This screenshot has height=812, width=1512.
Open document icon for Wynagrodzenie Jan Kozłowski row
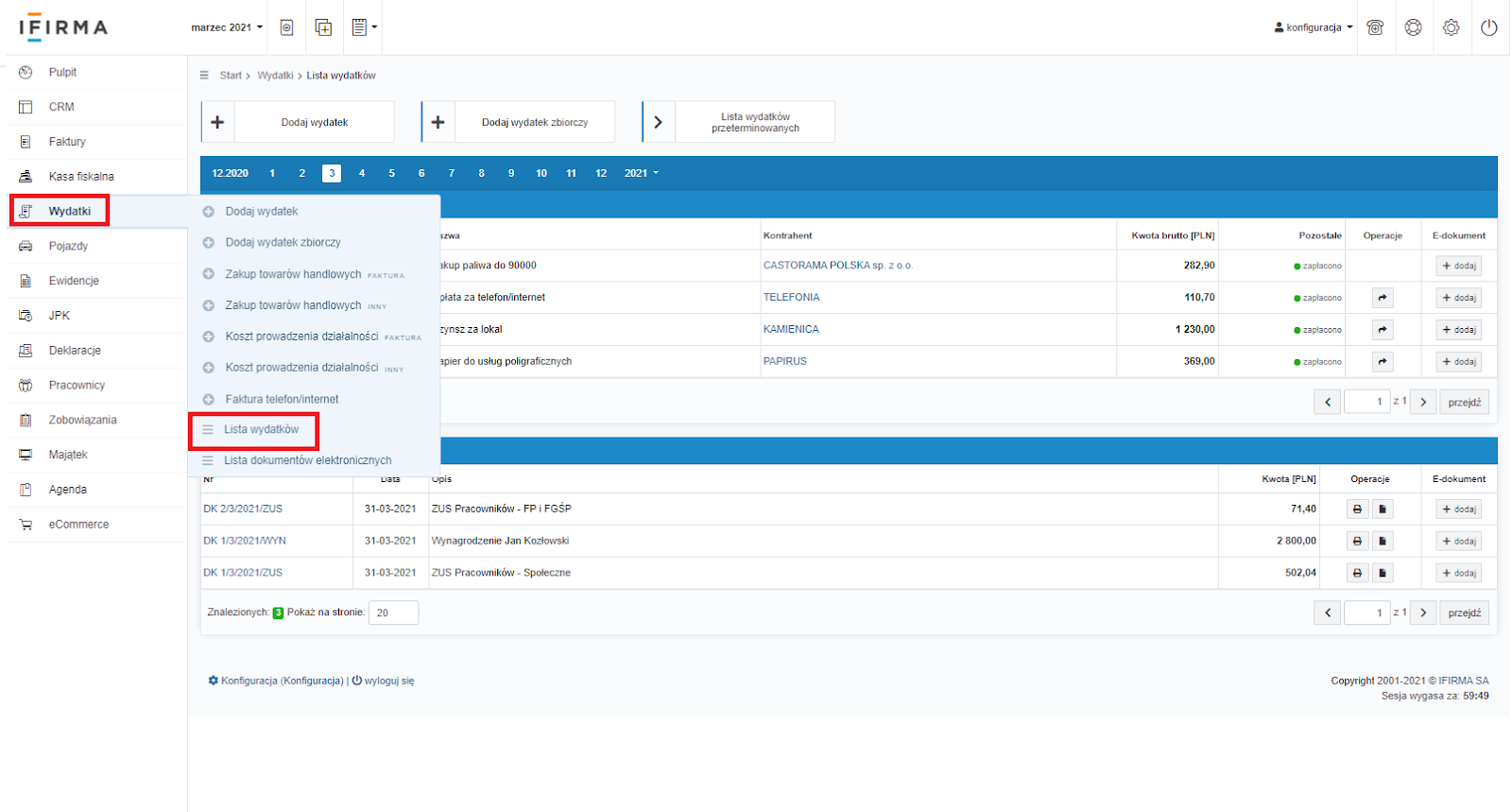[x=1383, y=542]
